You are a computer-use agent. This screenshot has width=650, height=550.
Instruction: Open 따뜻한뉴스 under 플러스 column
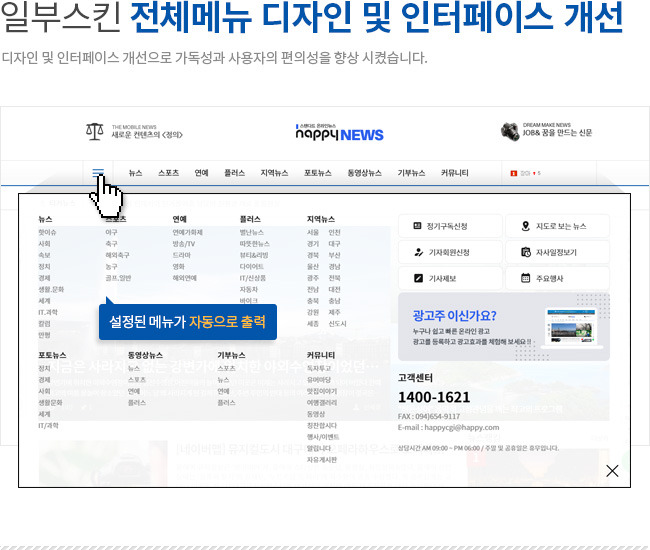click(x=255, y=244)
